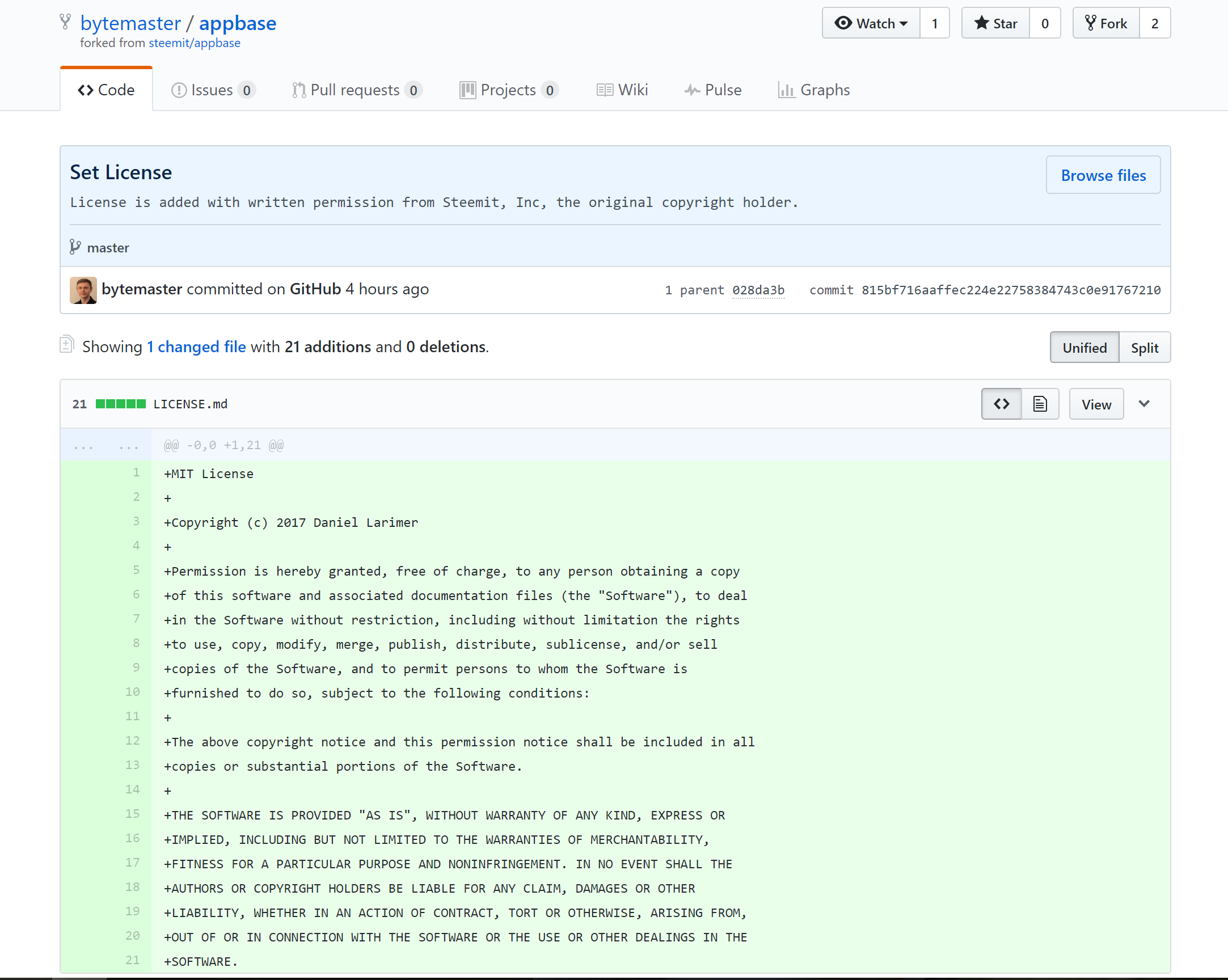Screen dimensions: 1228x980
Task: Select the Unified diff view
Action: pos(1084,347)
